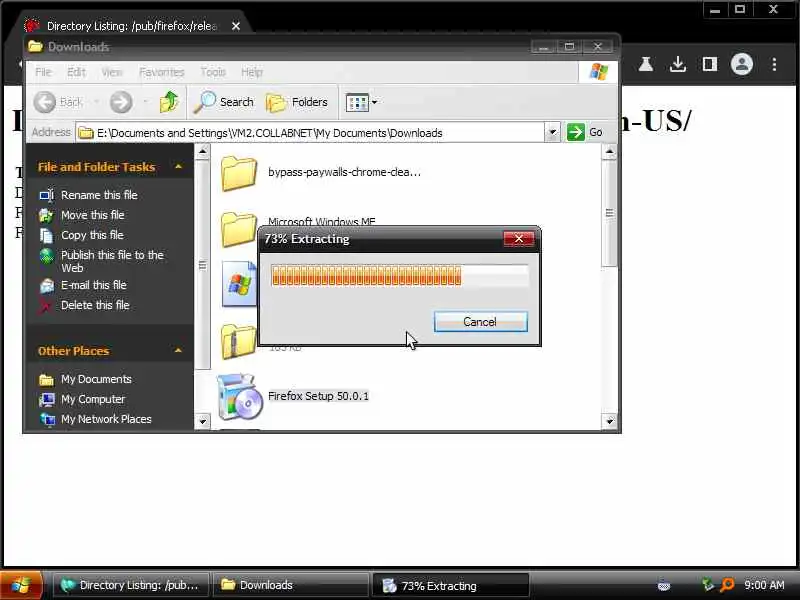The height and width of the screenshot is (600, 800).
Task: Click the task pane scroll up arrow
Action: [203, 152]
